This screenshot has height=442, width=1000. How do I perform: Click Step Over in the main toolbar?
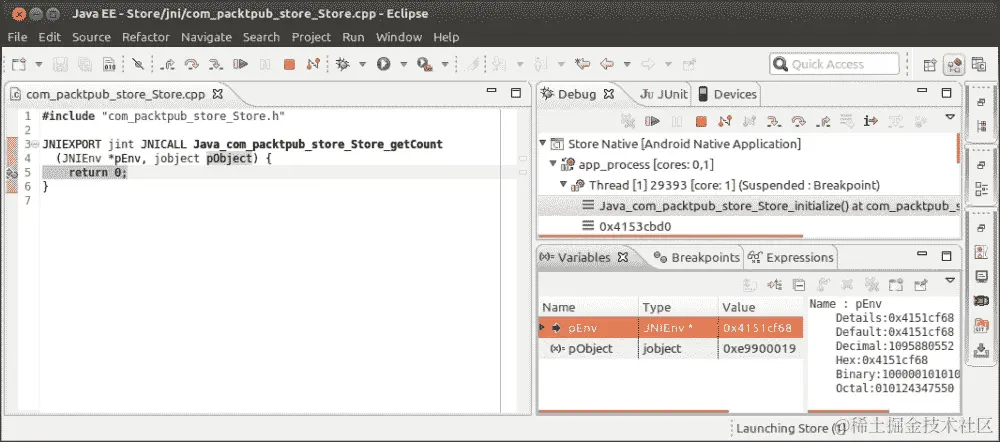191,64
